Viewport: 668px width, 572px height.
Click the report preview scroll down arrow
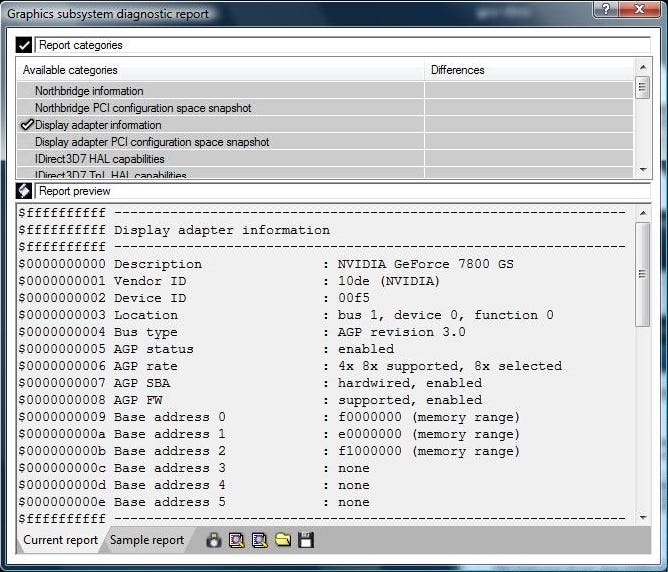tap(643, 517)
